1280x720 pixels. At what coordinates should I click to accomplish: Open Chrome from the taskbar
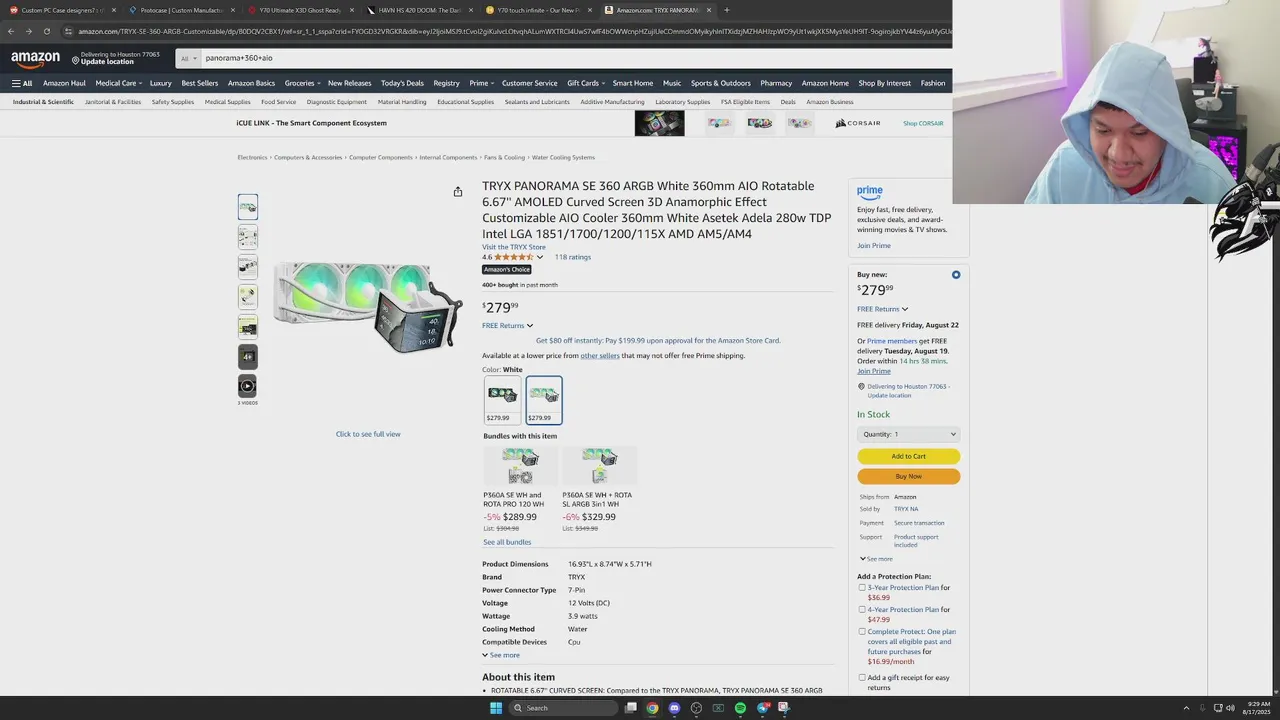coord(652,708)
